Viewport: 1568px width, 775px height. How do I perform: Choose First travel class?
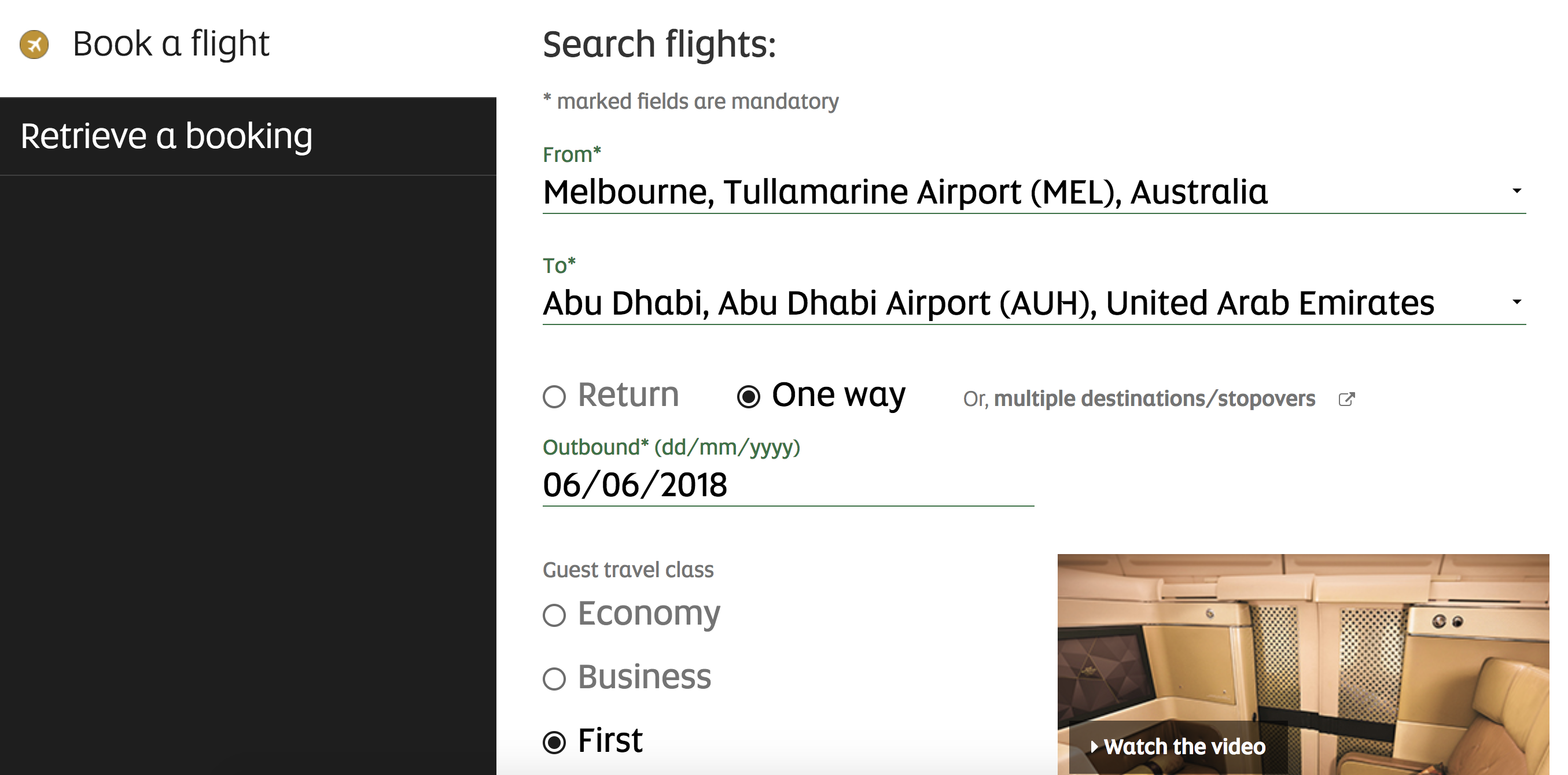(x=554, y=742)
